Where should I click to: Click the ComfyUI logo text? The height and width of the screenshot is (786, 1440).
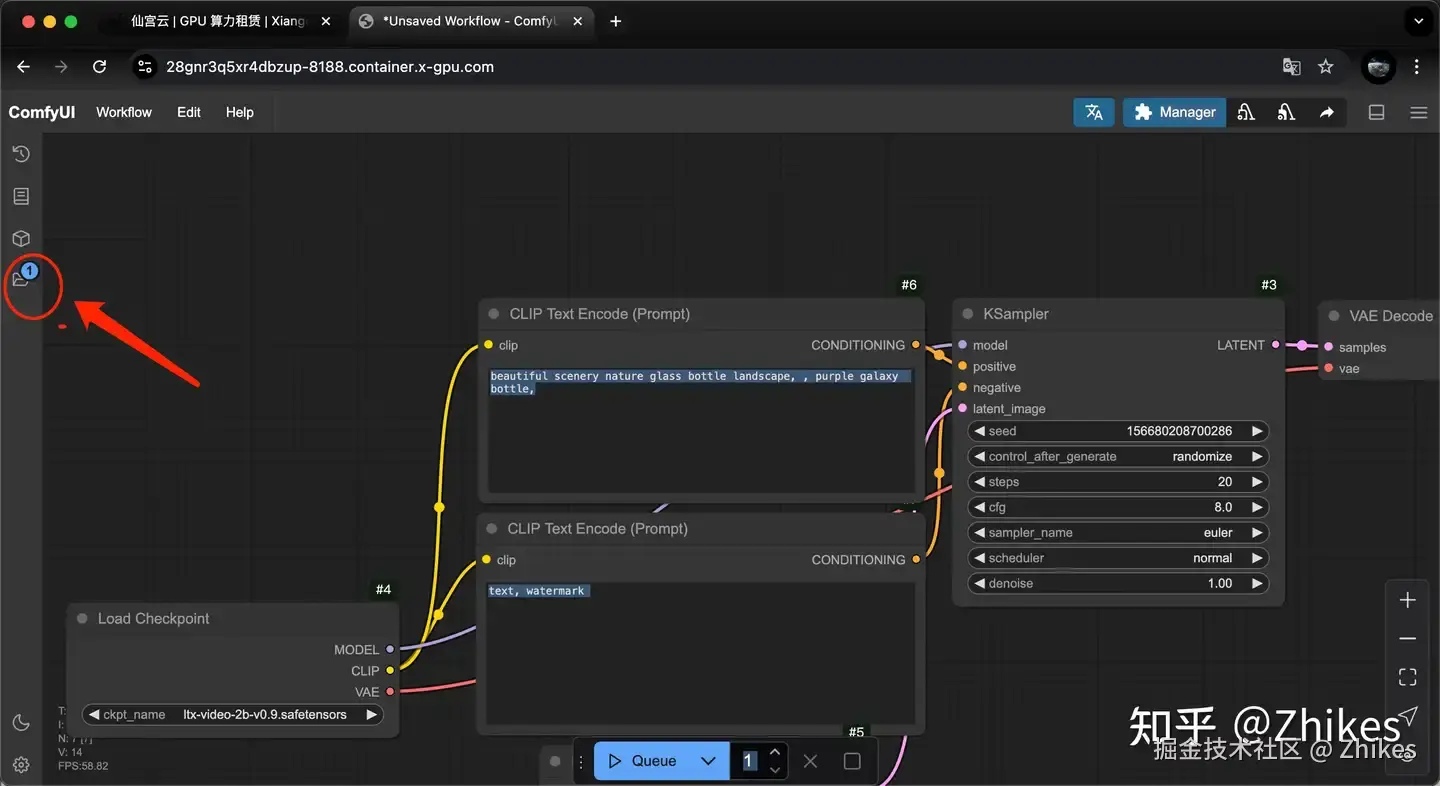(42, 112)
